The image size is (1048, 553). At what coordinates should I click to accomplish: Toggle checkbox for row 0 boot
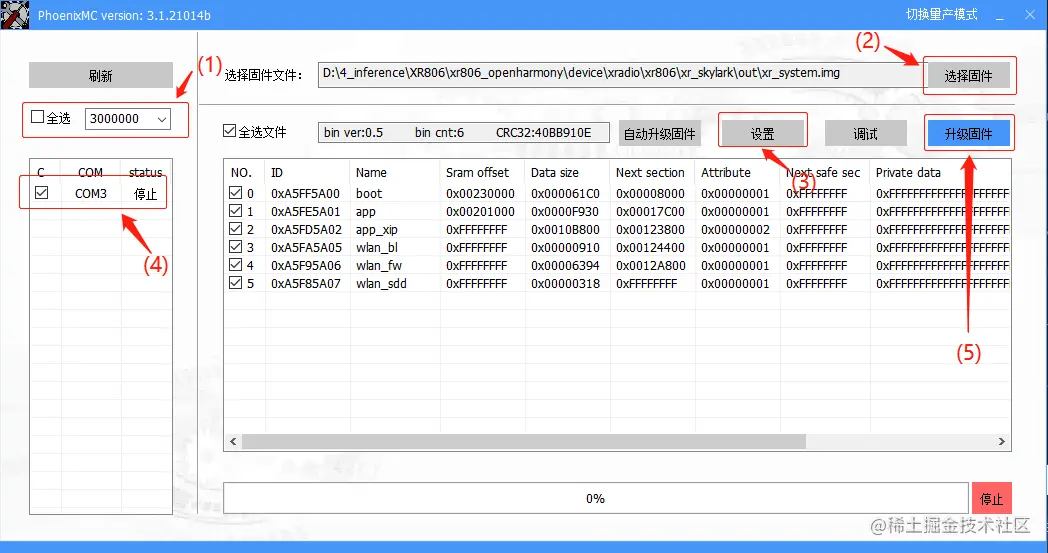[235, 193]
